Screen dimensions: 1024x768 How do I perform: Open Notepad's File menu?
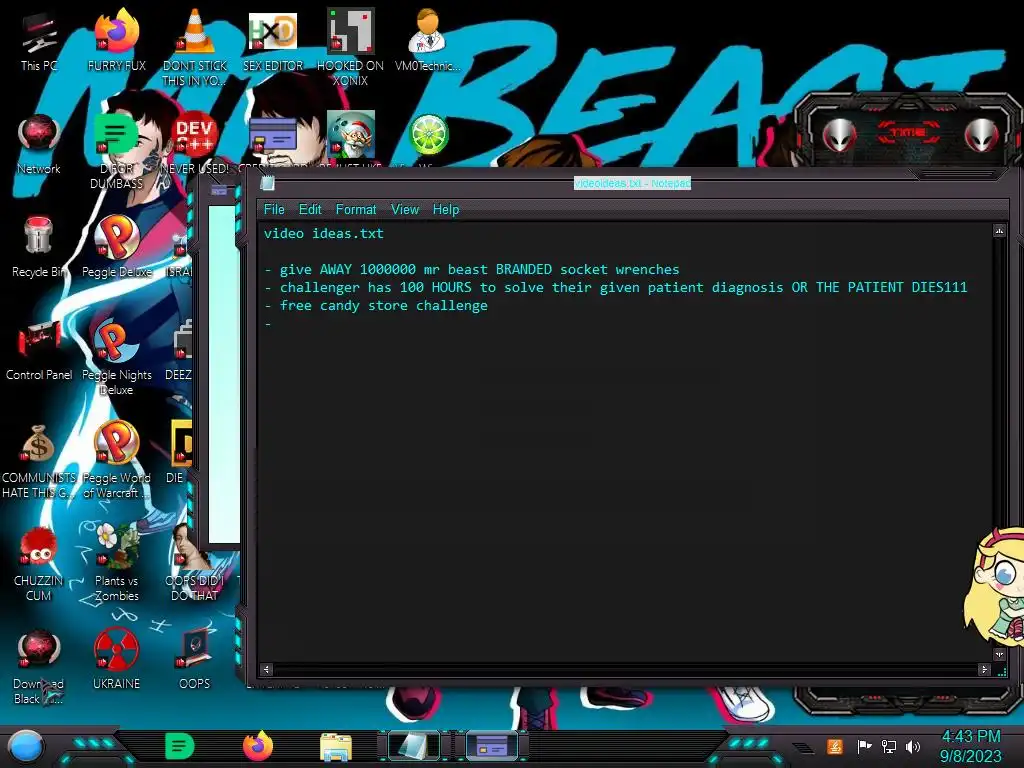pyautogui.click(x=274, y=210)
